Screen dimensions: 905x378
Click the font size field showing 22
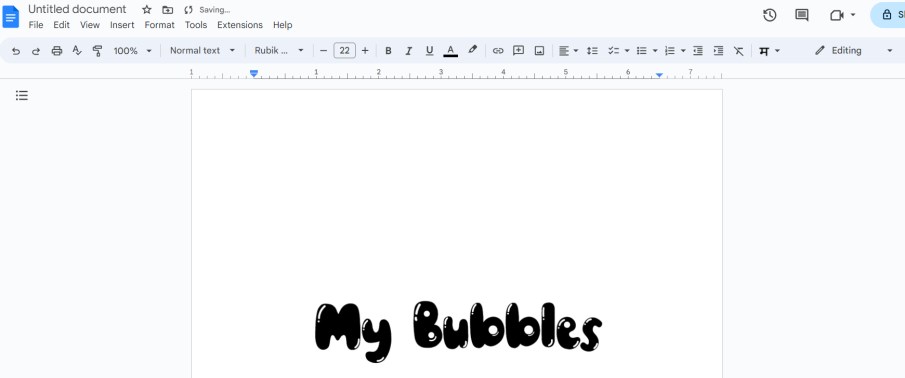pyautogui.click(x=345, y=51)
